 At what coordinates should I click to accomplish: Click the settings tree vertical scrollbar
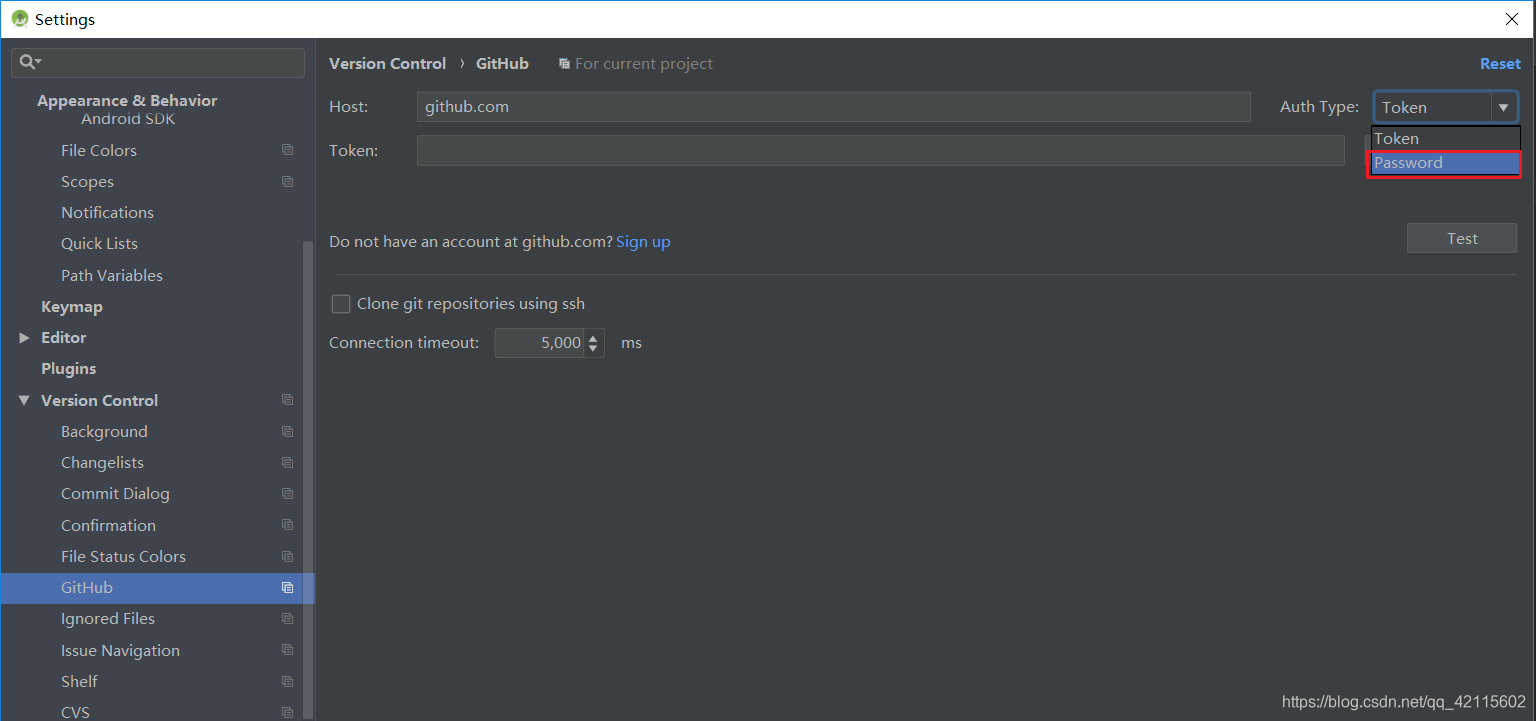point(309,480)
